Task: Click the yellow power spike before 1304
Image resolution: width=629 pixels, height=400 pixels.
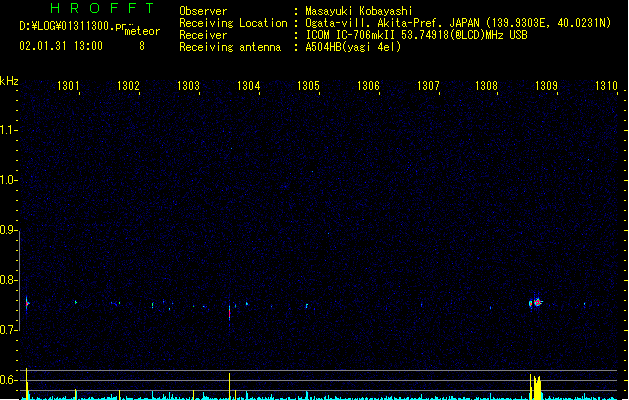Action: point(229,386)
